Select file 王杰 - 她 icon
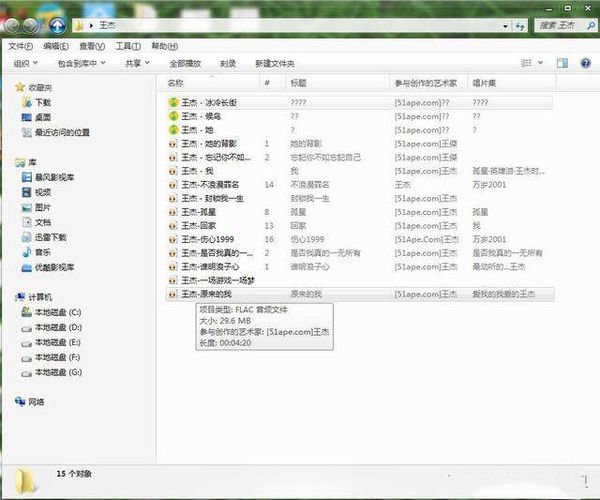Viewport: 600px width, 500px height. (x=174, y=130)
